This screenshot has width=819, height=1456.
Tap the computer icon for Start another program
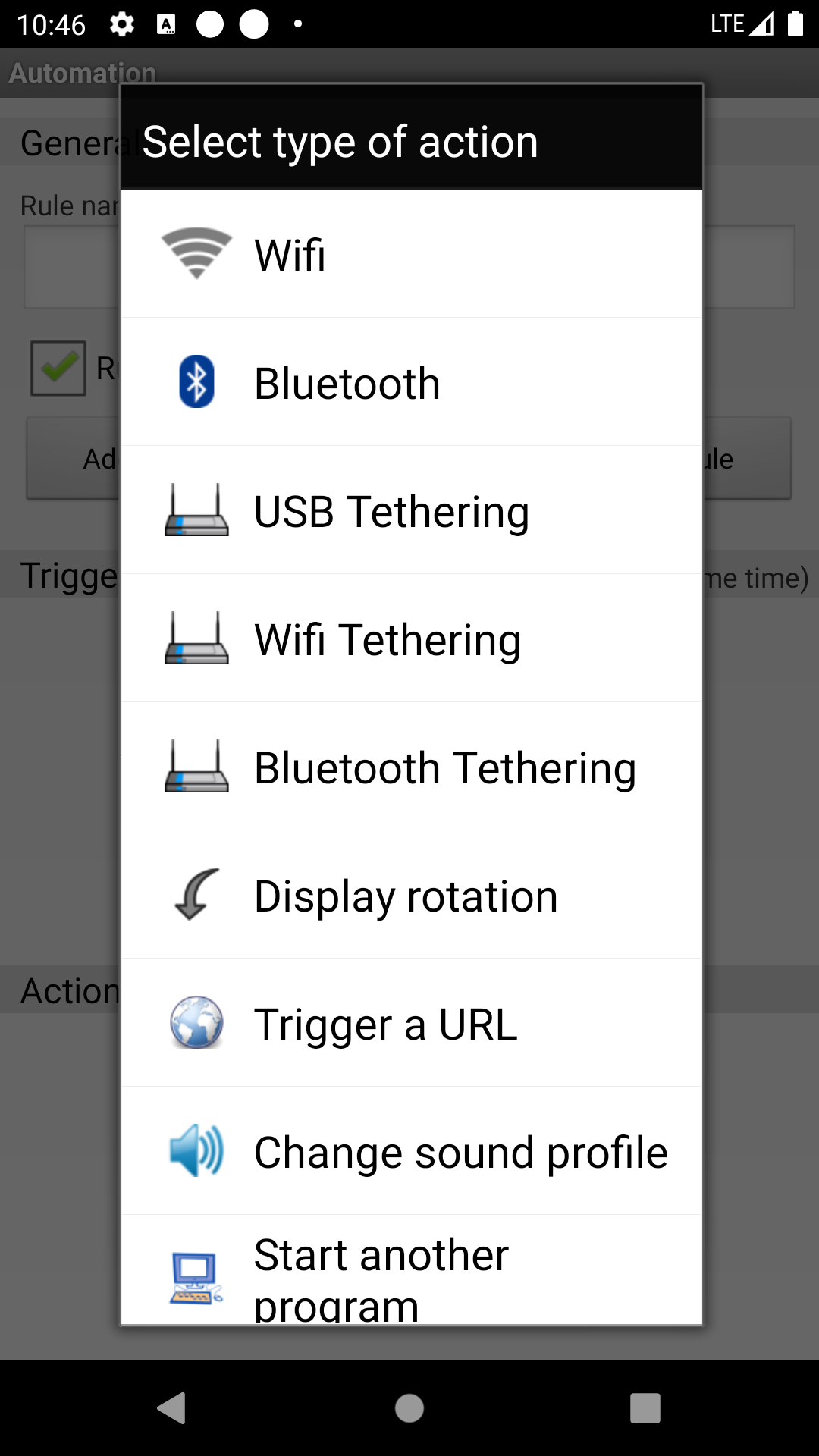click(196, 1278)
